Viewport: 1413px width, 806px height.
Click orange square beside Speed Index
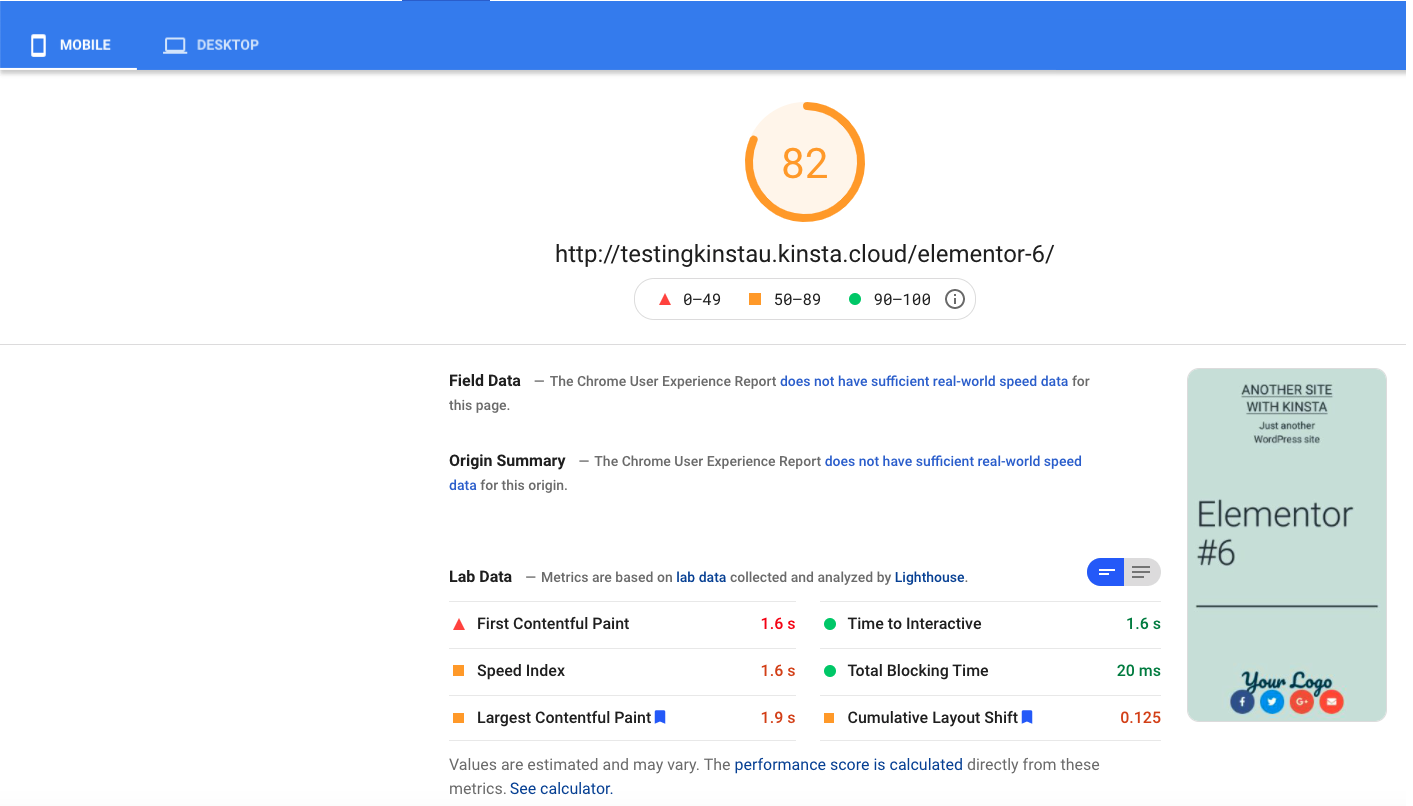click(459, 671)
